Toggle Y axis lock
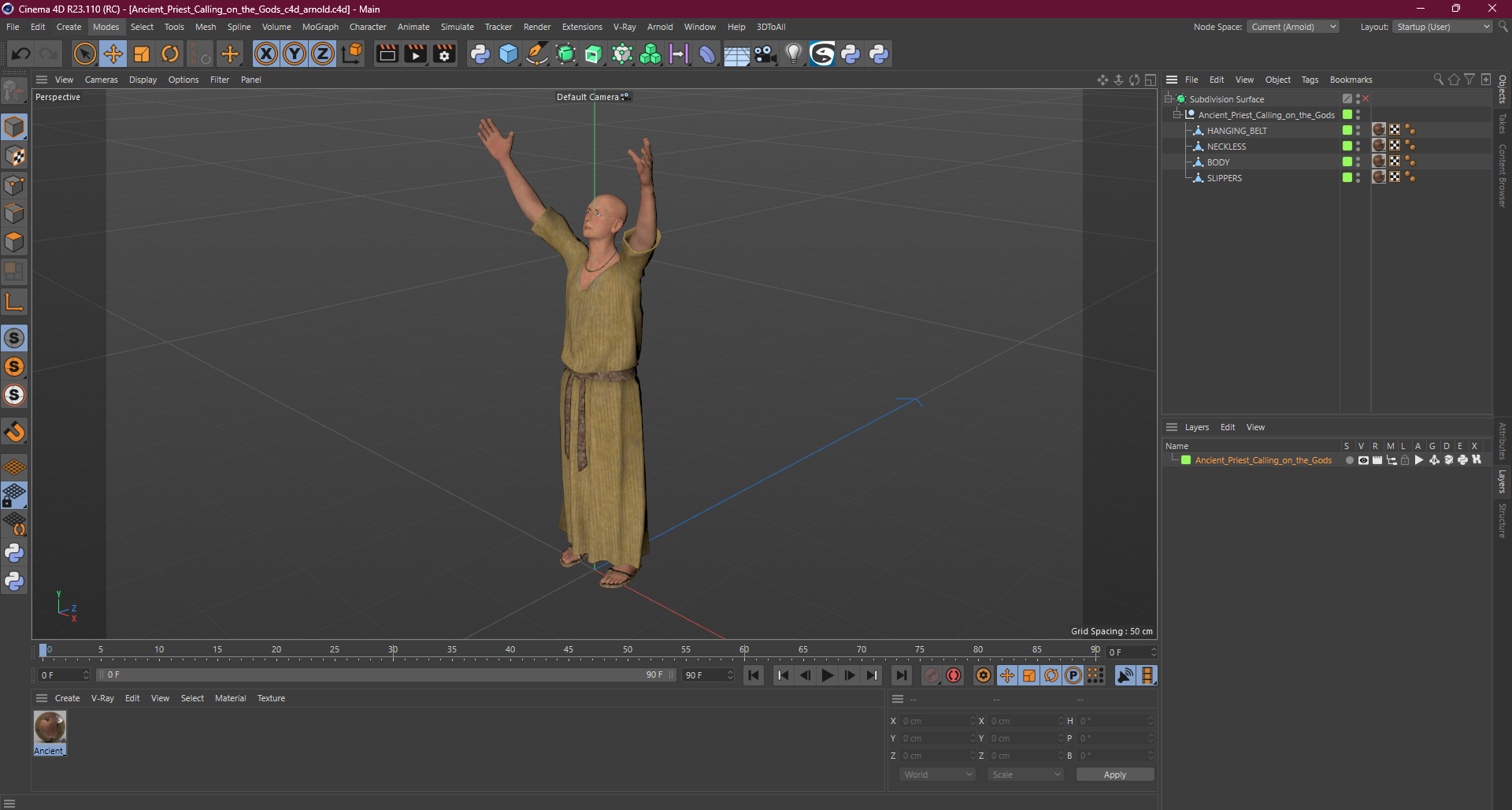Viewport: 1512px width, 810px height. pos(295,54)
